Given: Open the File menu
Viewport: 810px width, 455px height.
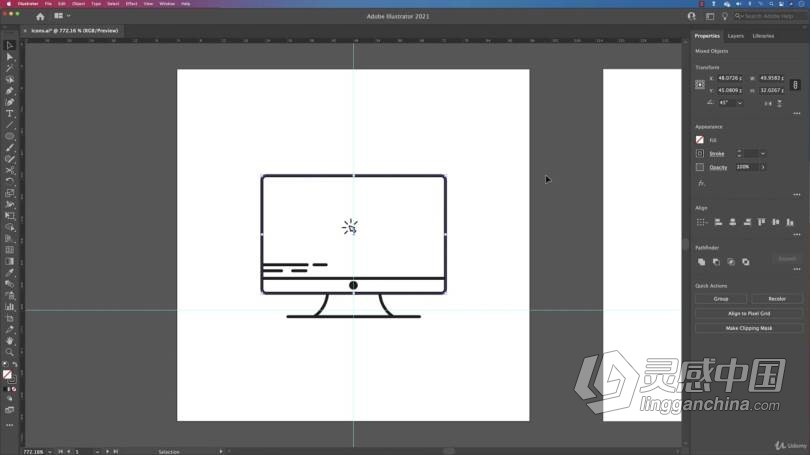Looking at the screenshot, I should [48, 4].
